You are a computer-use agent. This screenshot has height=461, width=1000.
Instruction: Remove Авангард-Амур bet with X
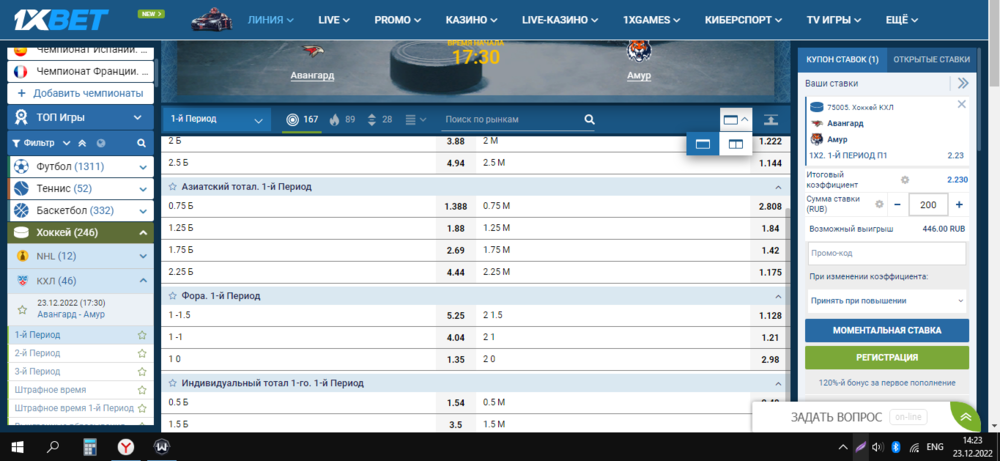962,105
